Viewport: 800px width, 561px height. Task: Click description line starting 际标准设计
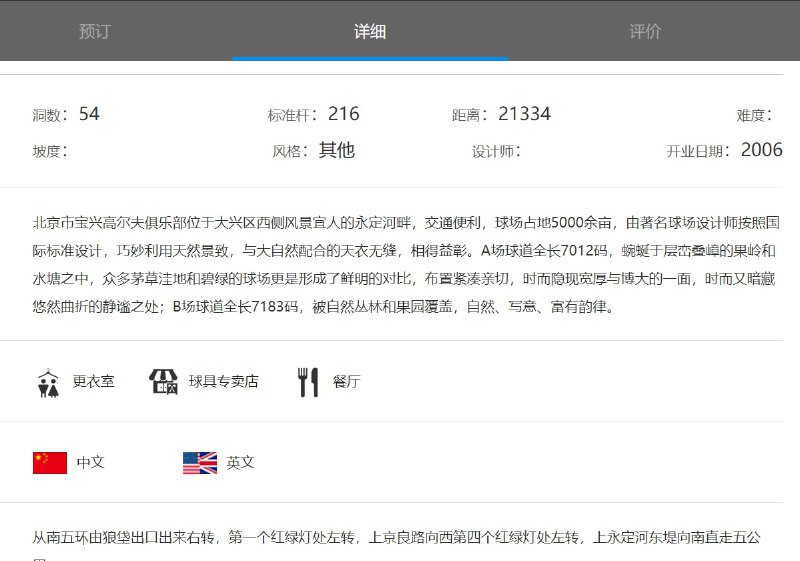click(x=405, y=251)
